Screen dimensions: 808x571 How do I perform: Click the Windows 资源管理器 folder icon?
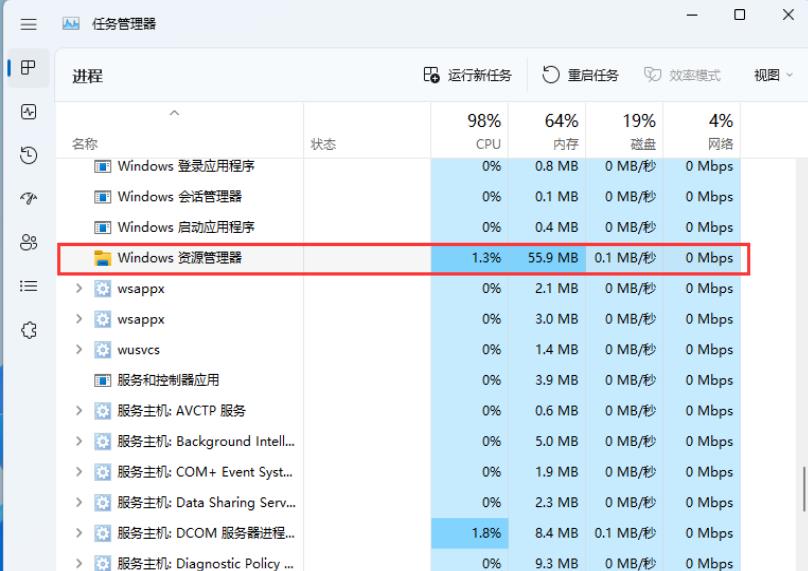pos(103,258)
